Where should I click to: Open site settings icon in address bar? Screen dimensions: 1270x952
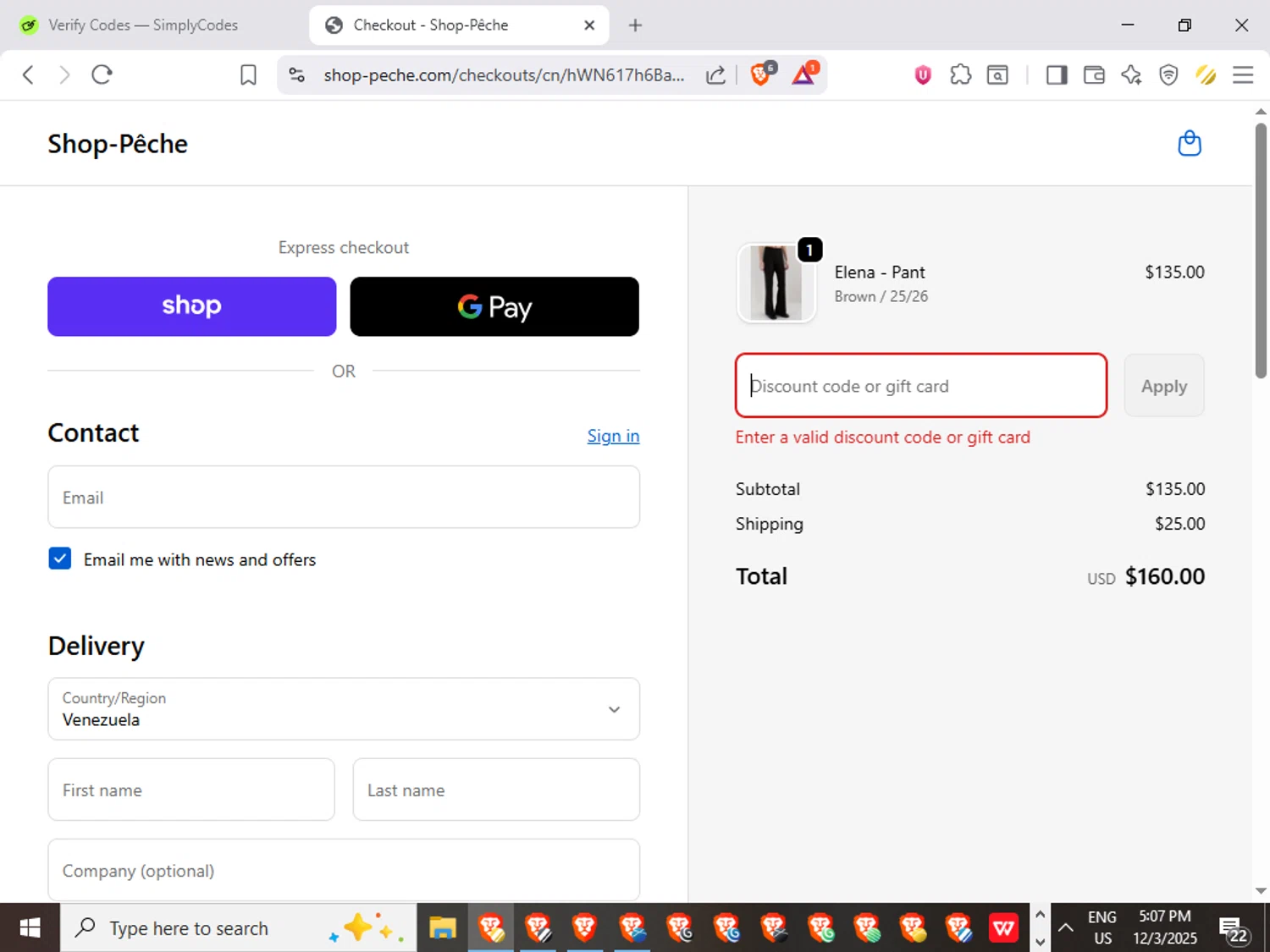click(x=296, y=75)
